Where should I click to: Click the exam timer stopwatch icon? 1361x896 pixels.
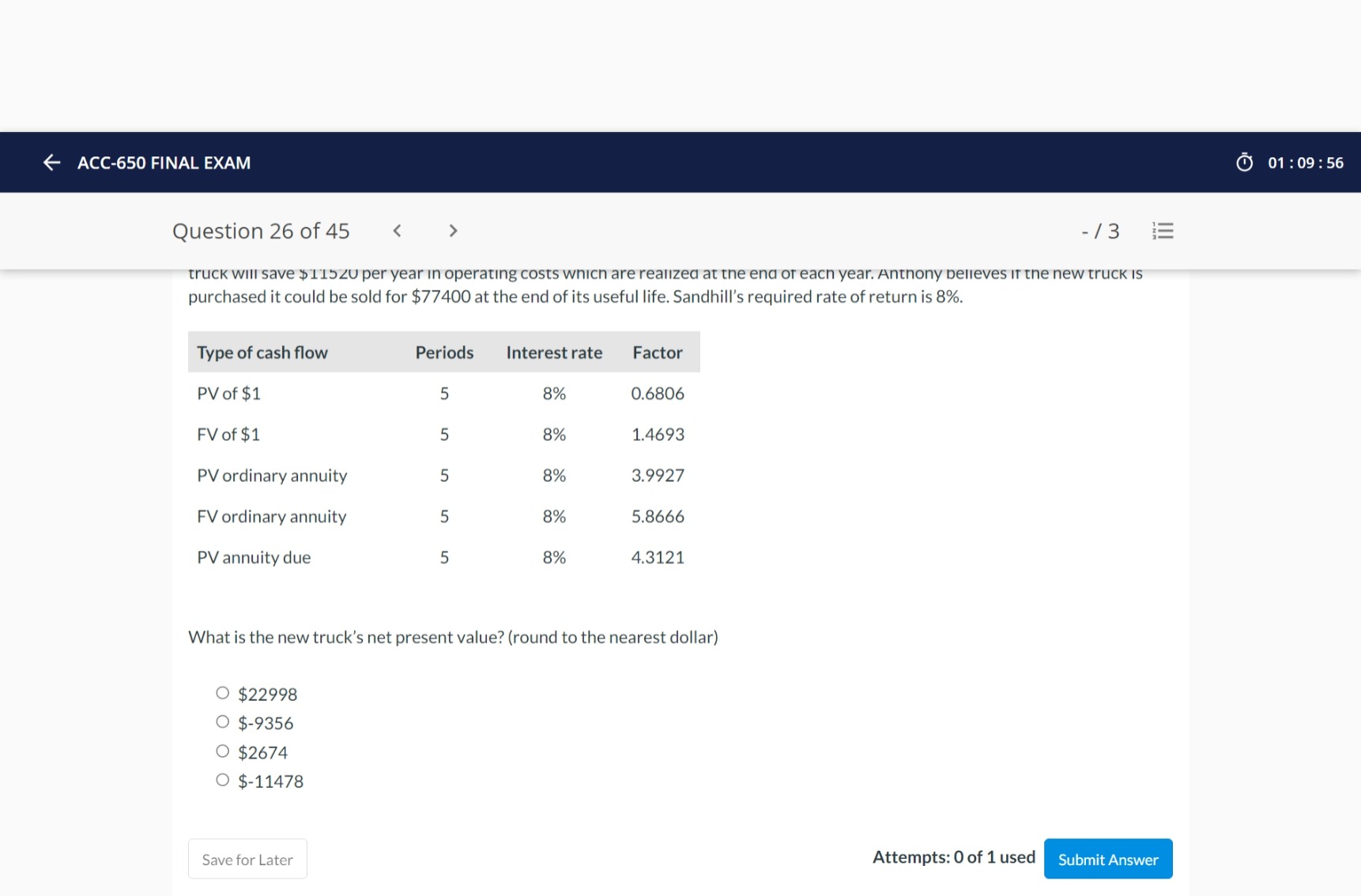point(1244,163)
